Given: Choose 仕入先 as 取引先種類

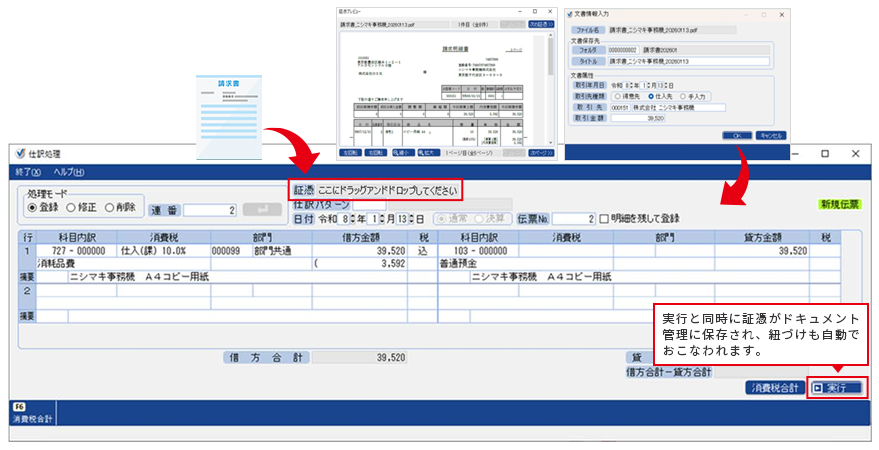Looking at the screenshot, I should point(653,97).
